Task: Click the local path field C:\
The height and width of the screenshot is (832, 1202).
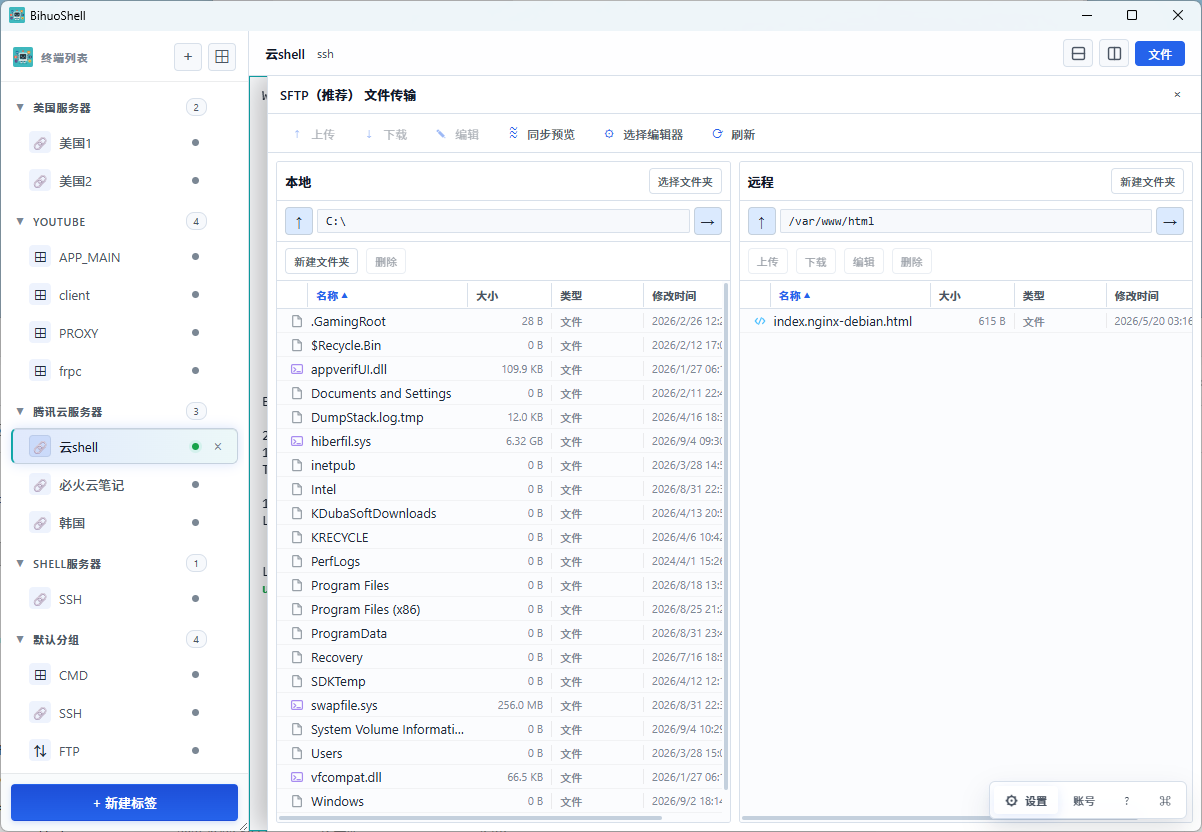Action: tap(503, 221)
